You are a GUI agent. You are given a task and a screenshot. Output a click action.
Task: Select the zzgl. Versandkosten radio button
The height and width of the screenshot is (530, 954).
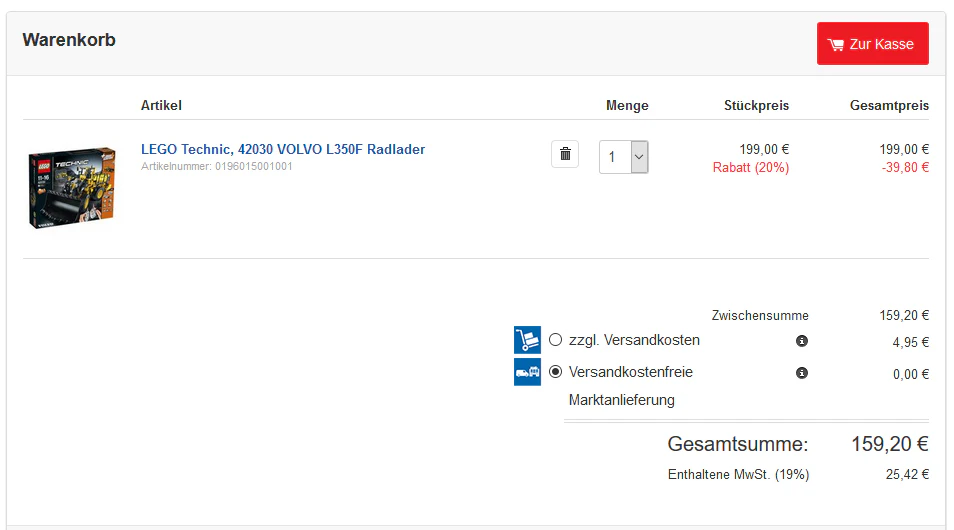click(x=556, y=340)
